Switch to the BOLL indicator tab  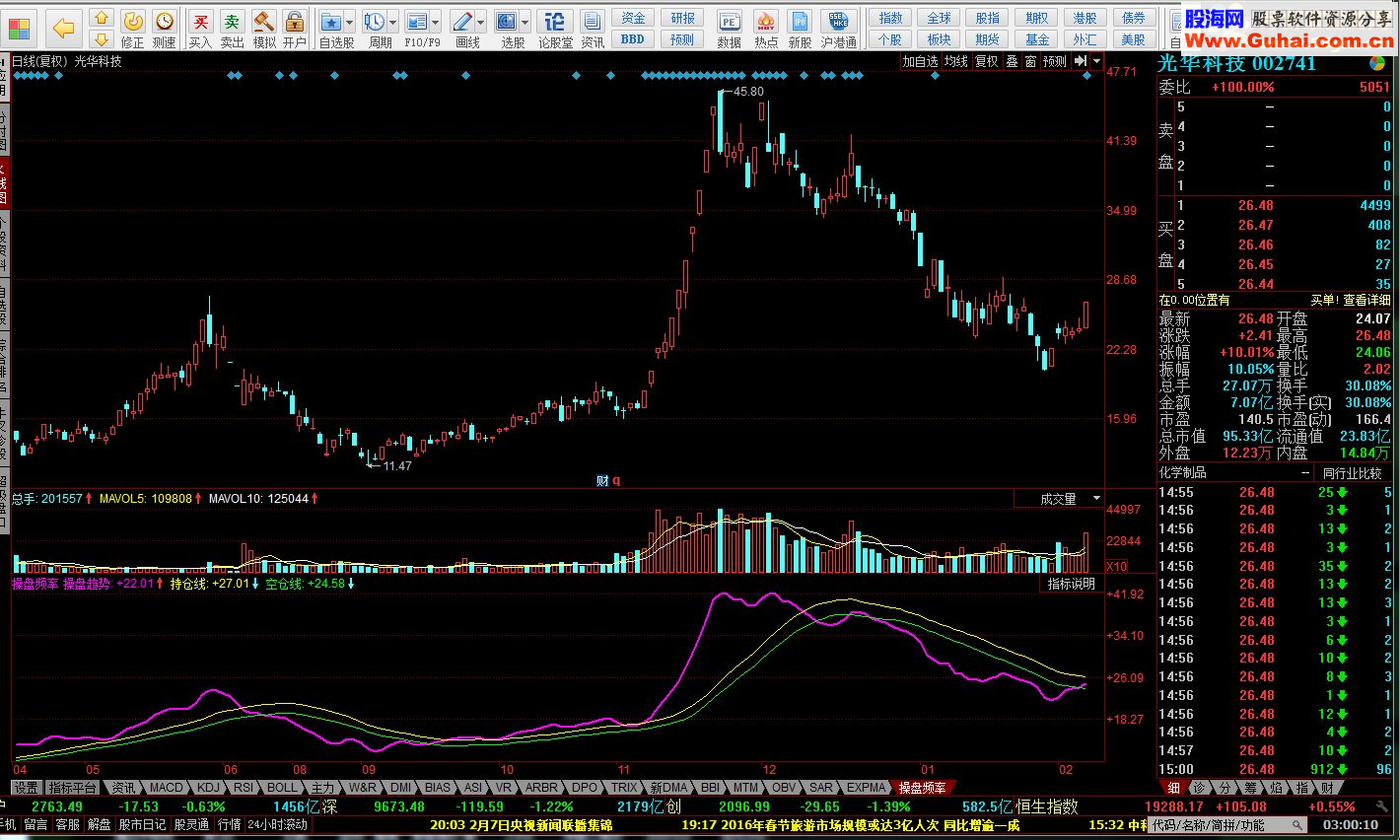[282, 788]
